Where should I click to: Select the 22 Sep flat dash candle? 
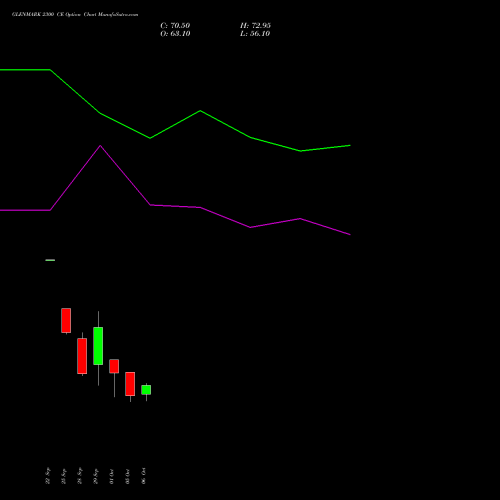tap(50, 260)
